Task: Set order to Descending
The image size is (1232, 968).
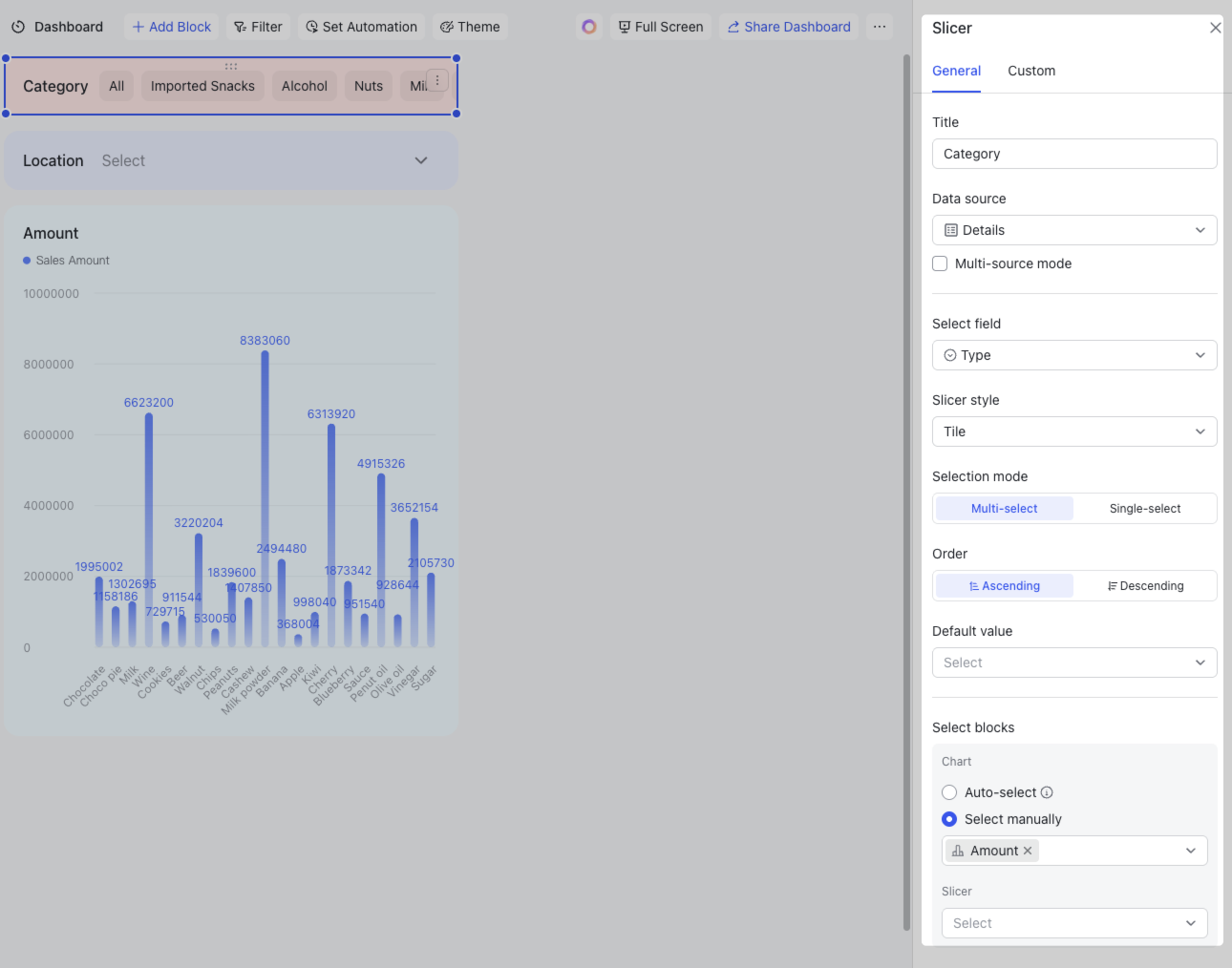Action: [1144, 586]
